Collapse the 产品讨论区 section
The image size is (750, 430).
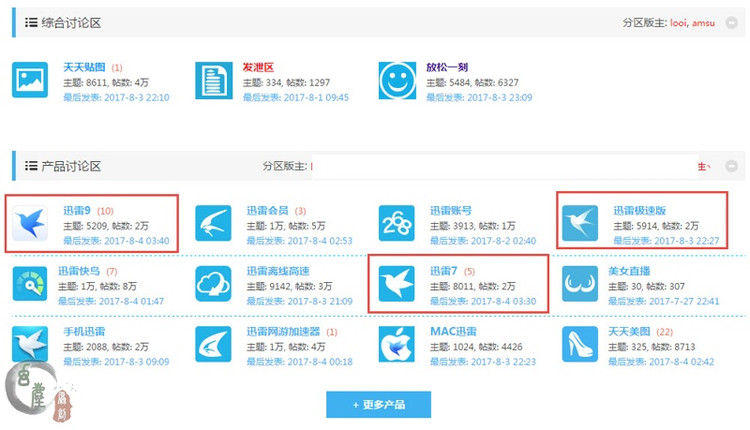731,166
